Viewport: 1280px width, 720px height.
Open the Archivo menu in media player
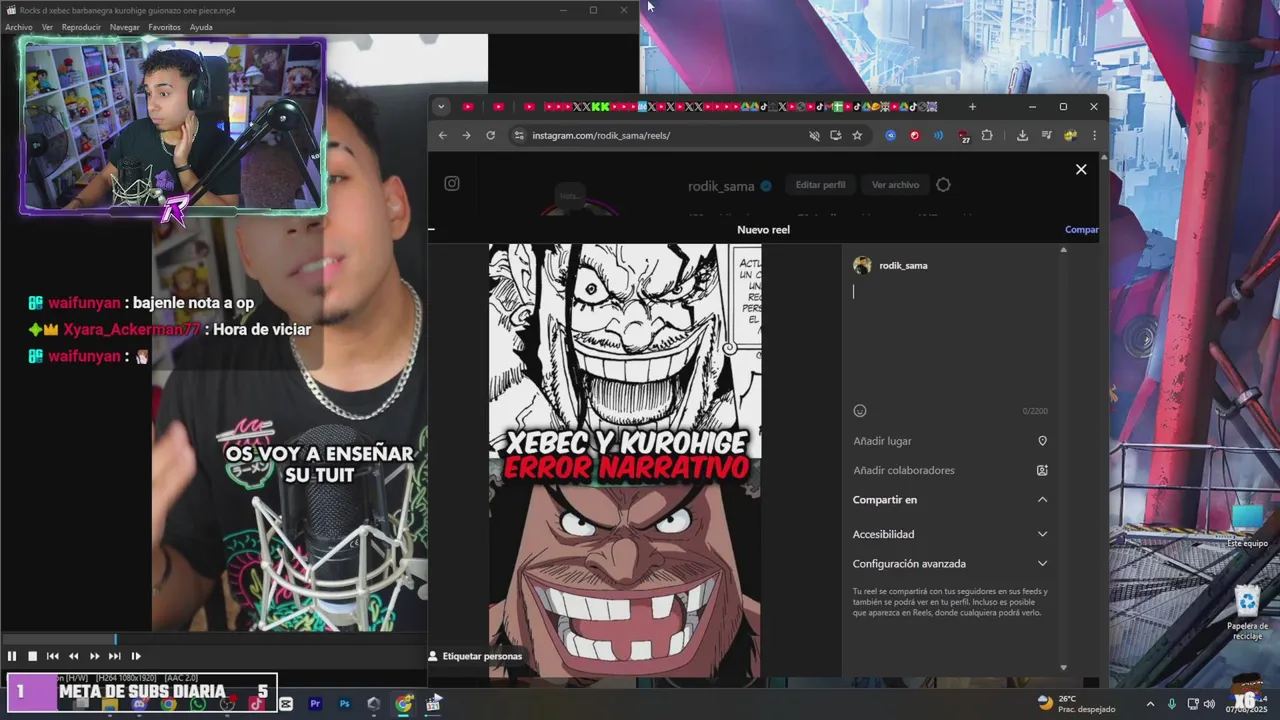19,27
